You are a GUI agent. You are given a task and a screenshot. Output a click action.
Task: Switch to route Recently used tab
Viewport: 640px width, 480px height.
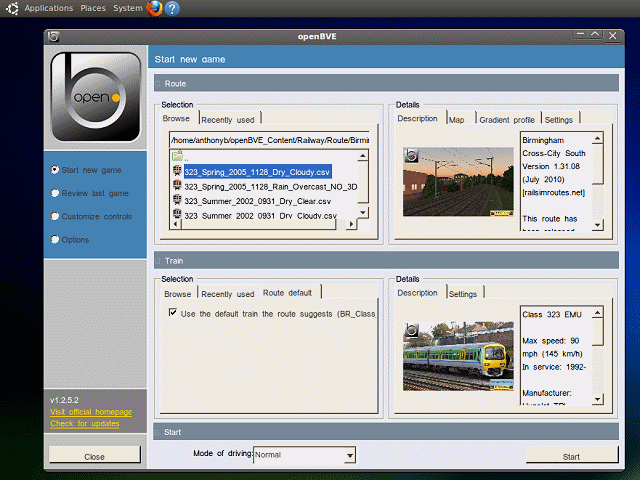click(x=228, y=120)
